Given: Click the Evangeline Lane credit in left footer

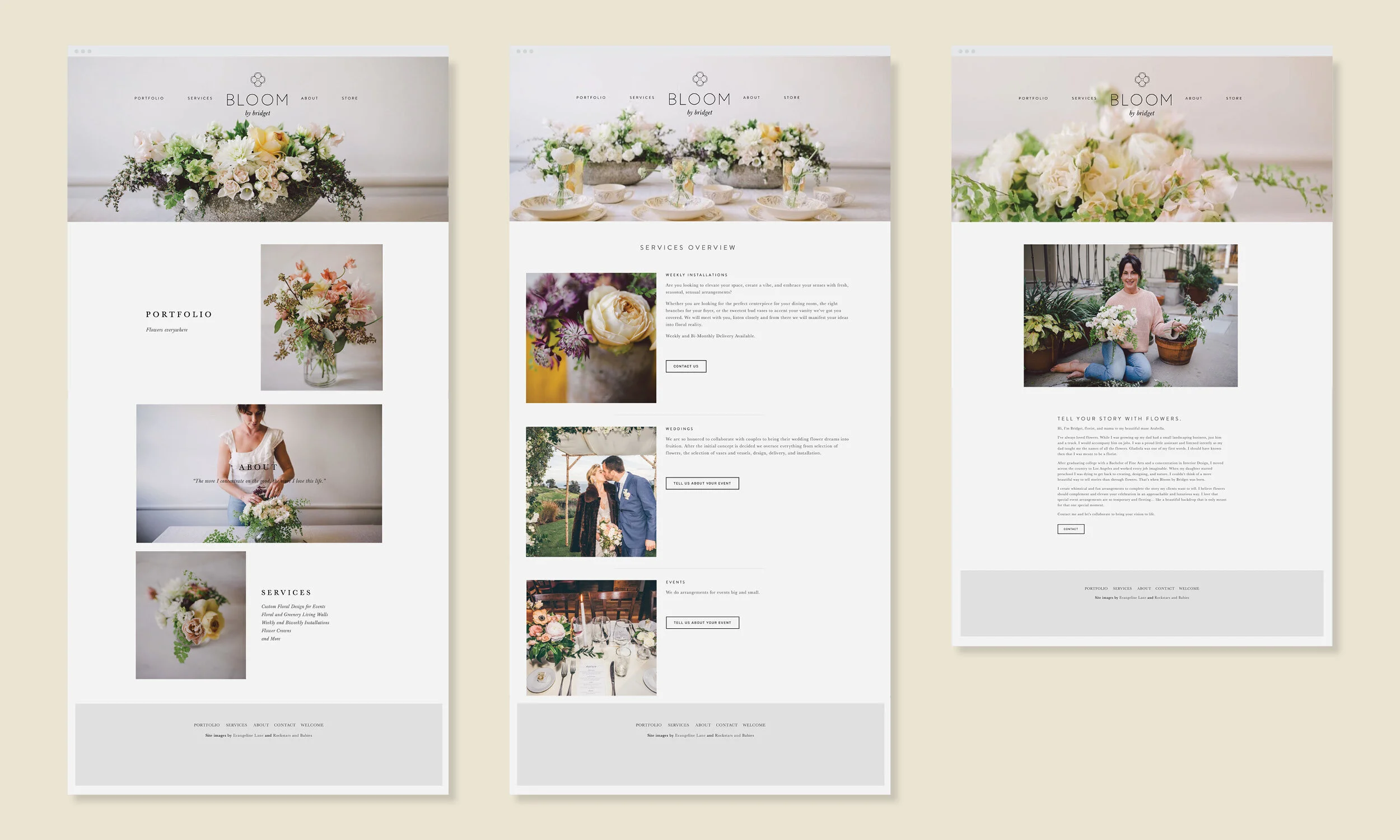Looking at the screenshot, I should pos(248,736).
